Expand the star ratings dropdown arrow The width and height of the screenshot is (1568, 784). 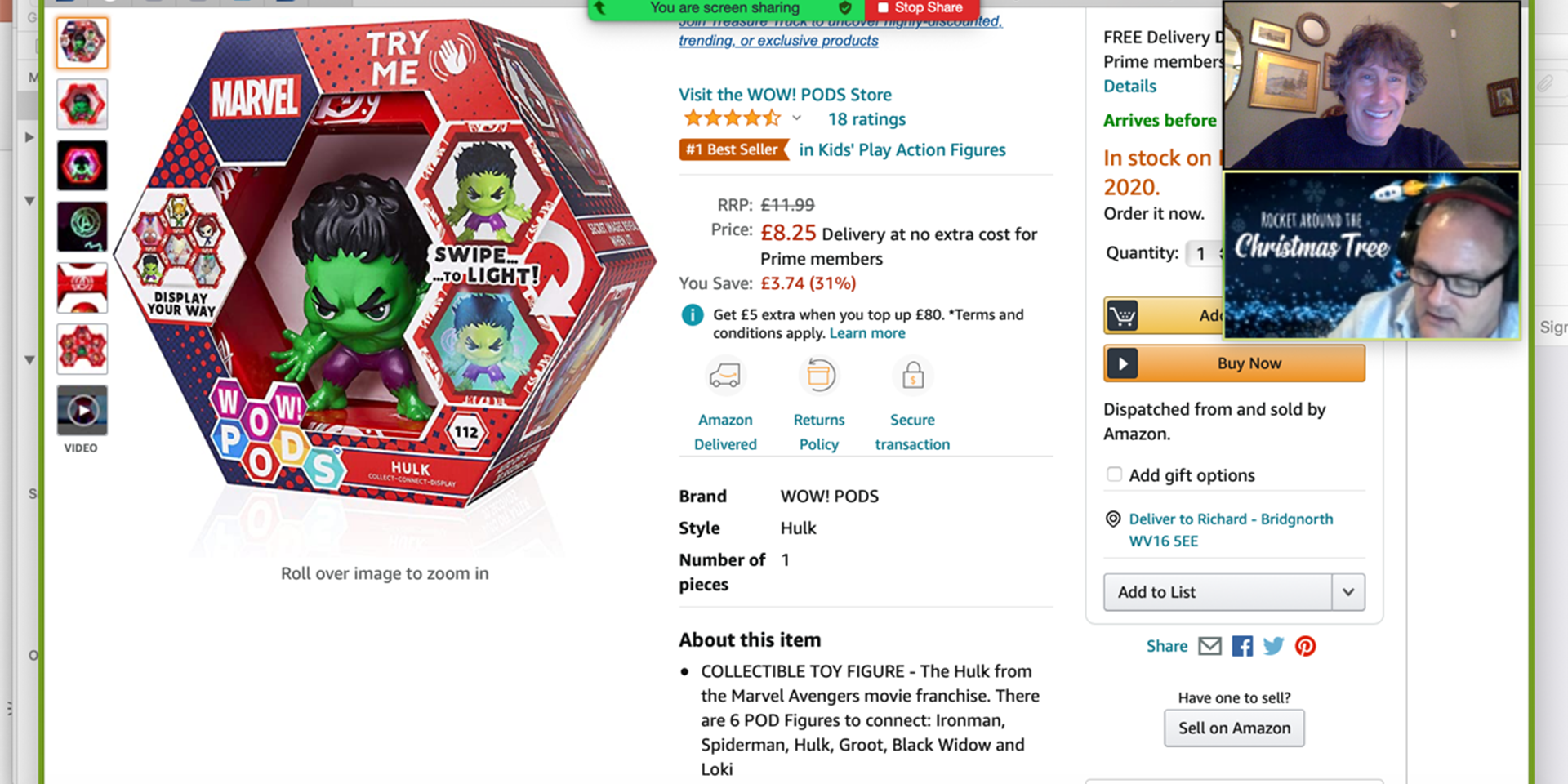(x=797, y=119)
